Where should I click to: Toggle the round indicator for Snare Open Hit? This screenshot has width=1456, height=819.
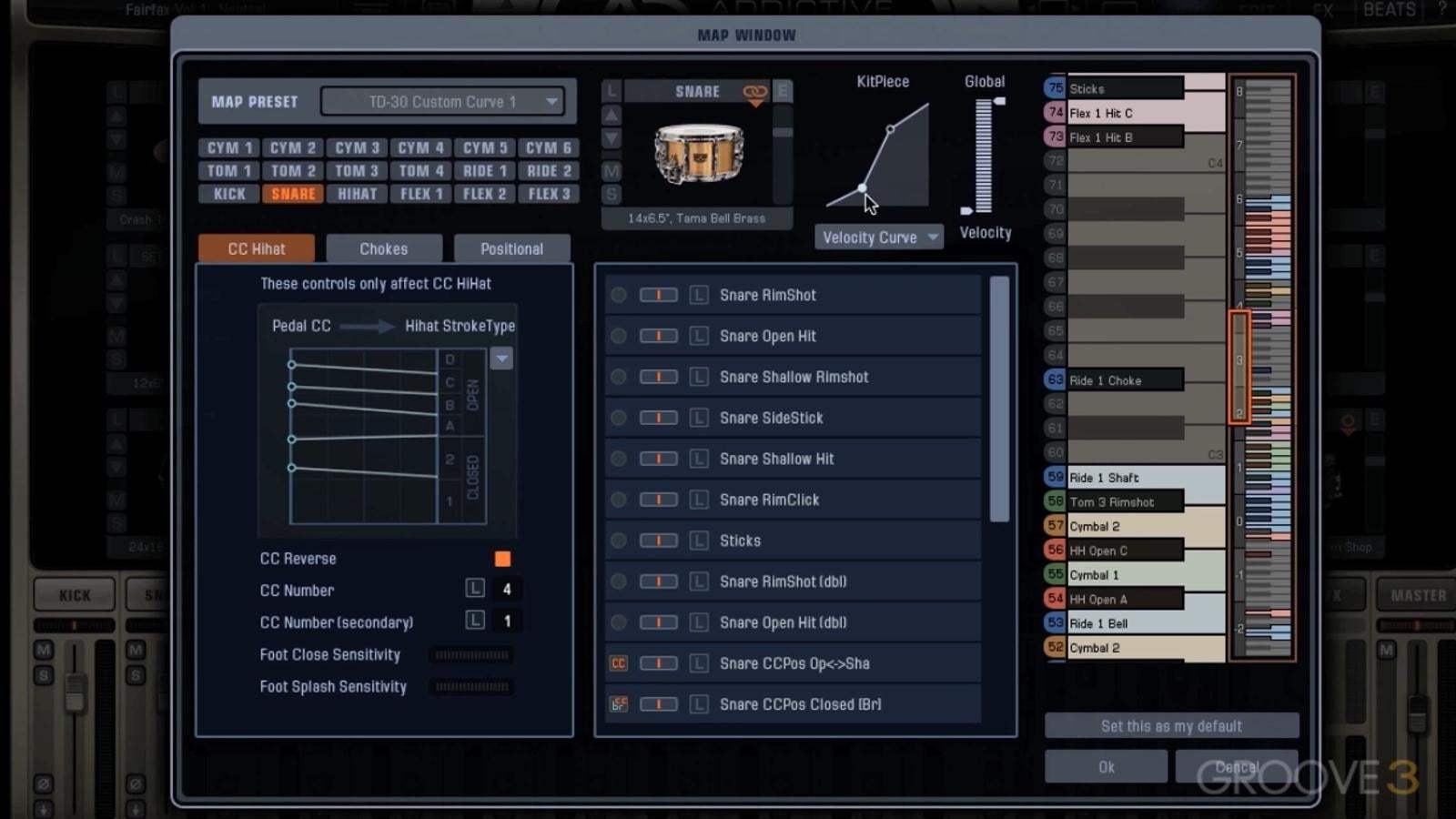[619, 336]
